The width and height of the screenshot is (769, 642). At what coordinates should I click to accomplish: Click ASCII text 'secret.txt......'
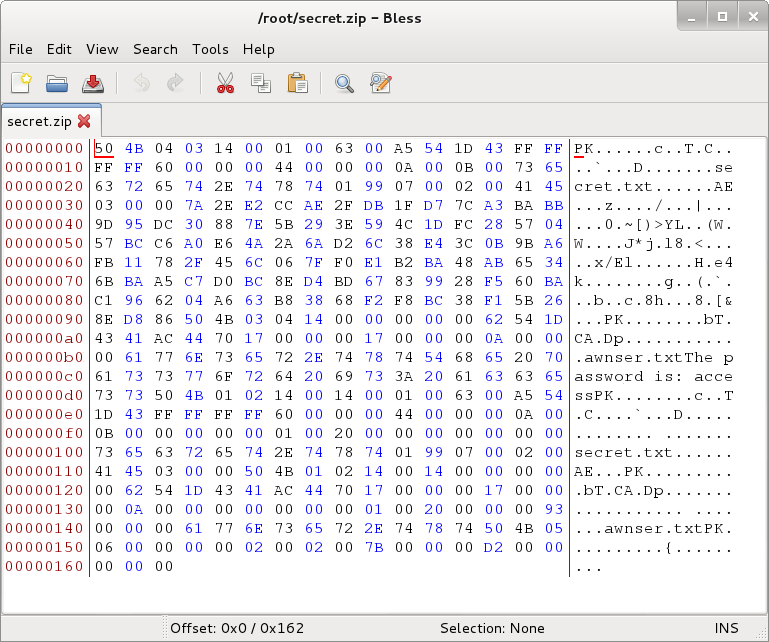[654, 452]
